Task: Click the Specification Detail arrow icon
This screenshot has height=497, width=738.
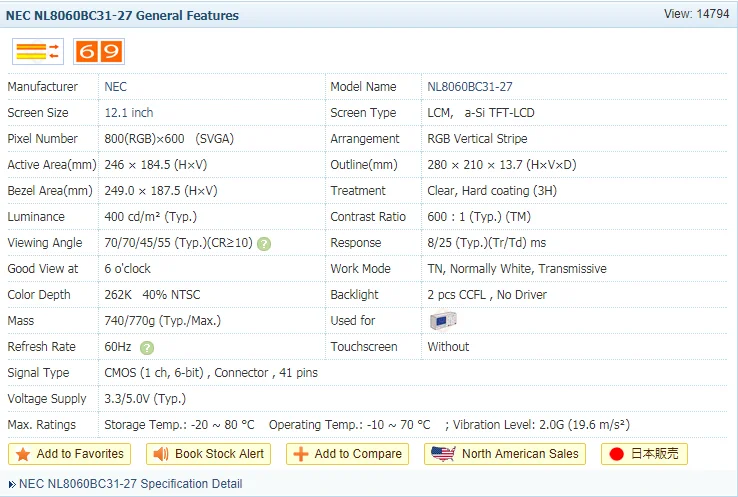Action: pos(12,484)
